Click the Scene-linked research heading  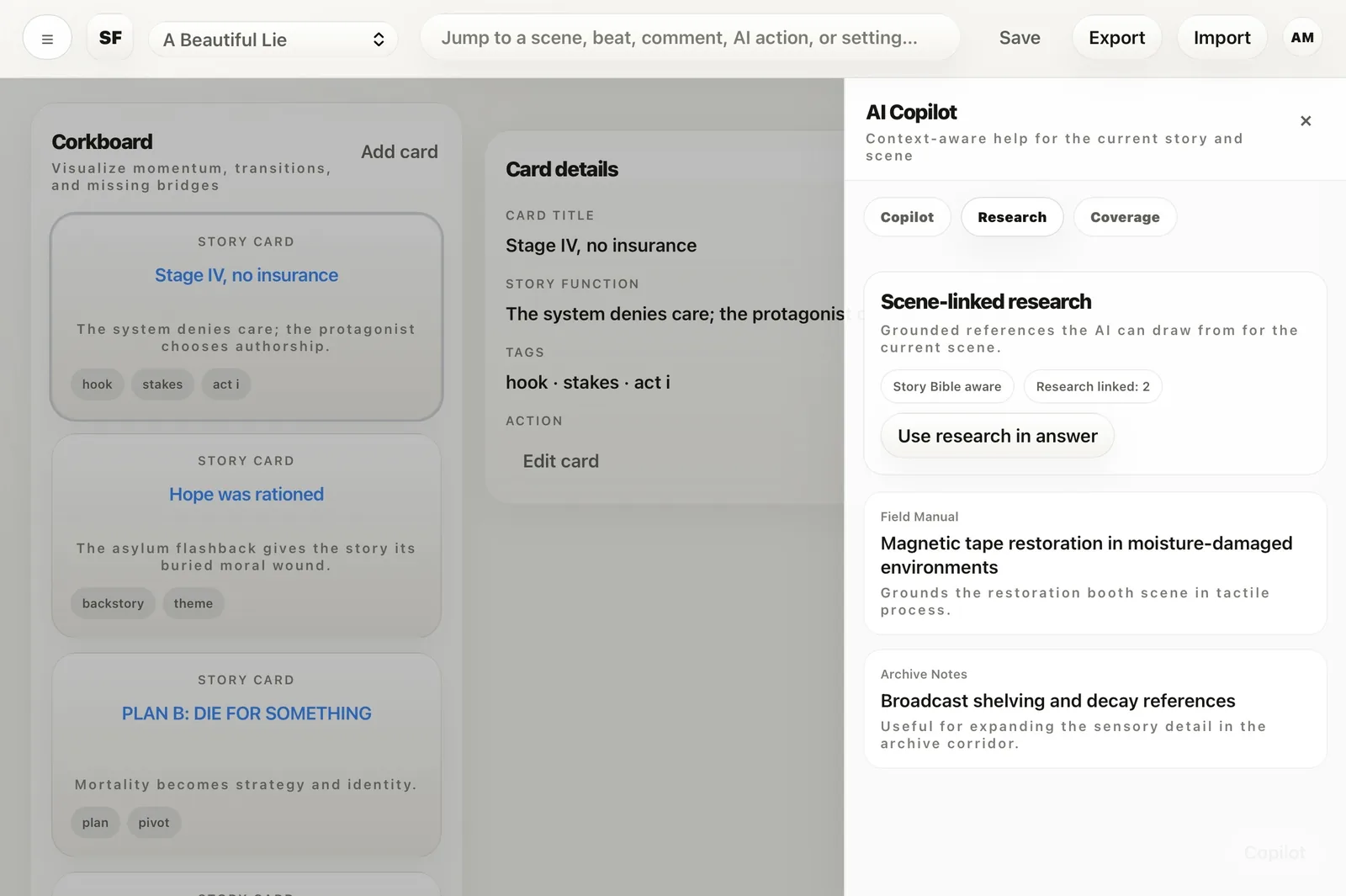click(x=986, y=301)
